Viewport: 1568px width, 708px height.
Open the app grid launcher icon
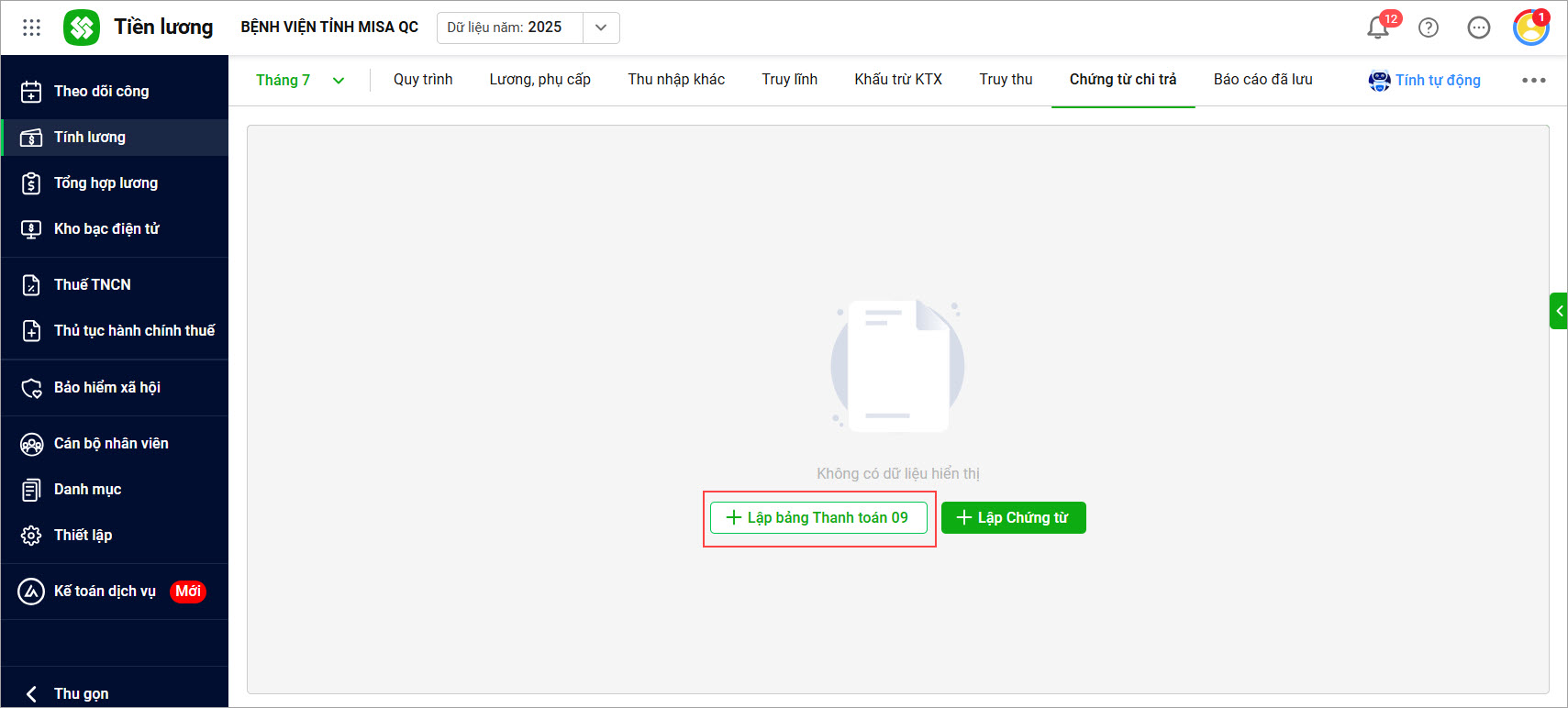pyautogui.click(x=32, y=28)
